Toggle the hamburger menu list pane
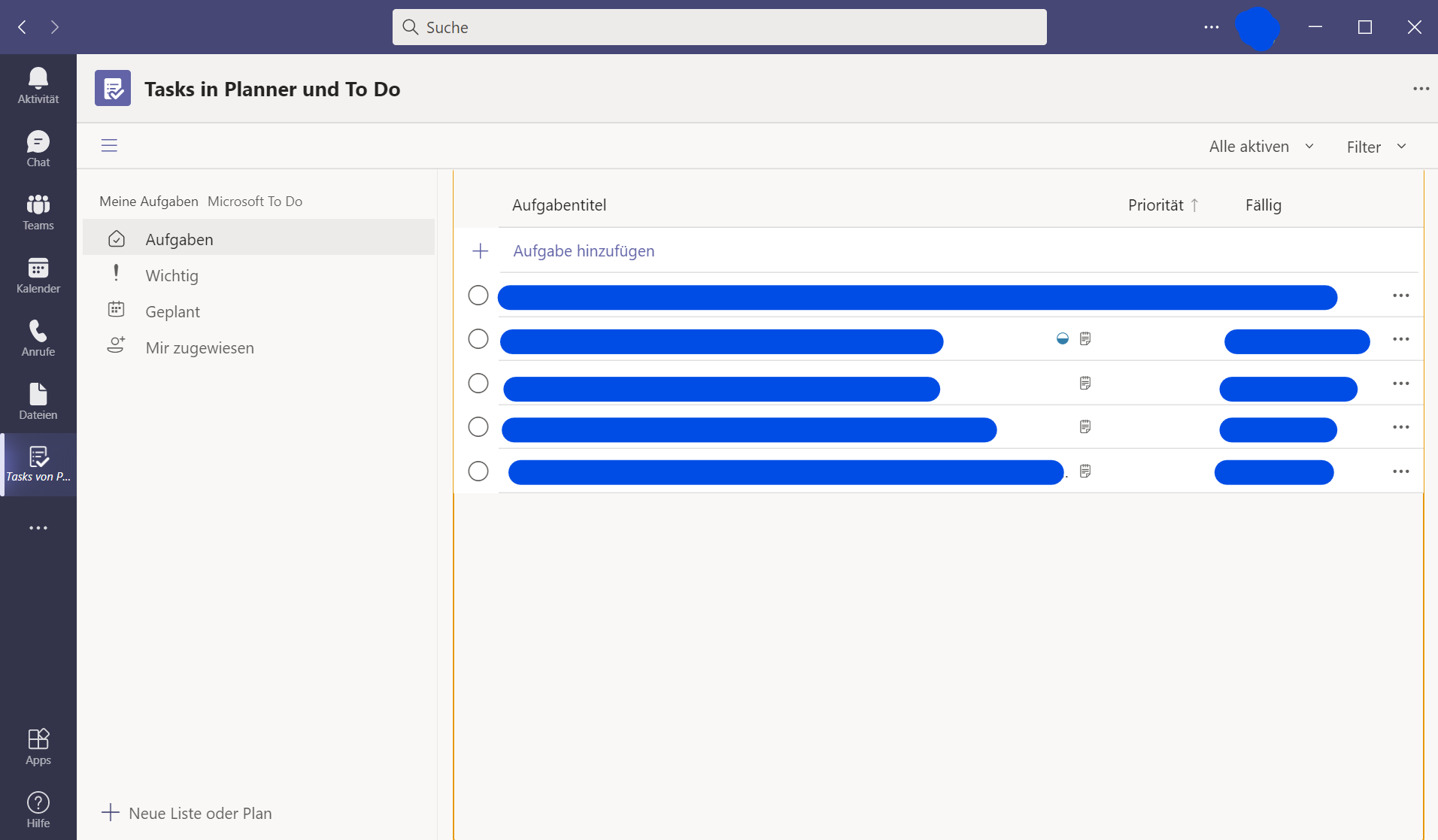The height and width of the screenshot is (840, 1438). [109, 145]
